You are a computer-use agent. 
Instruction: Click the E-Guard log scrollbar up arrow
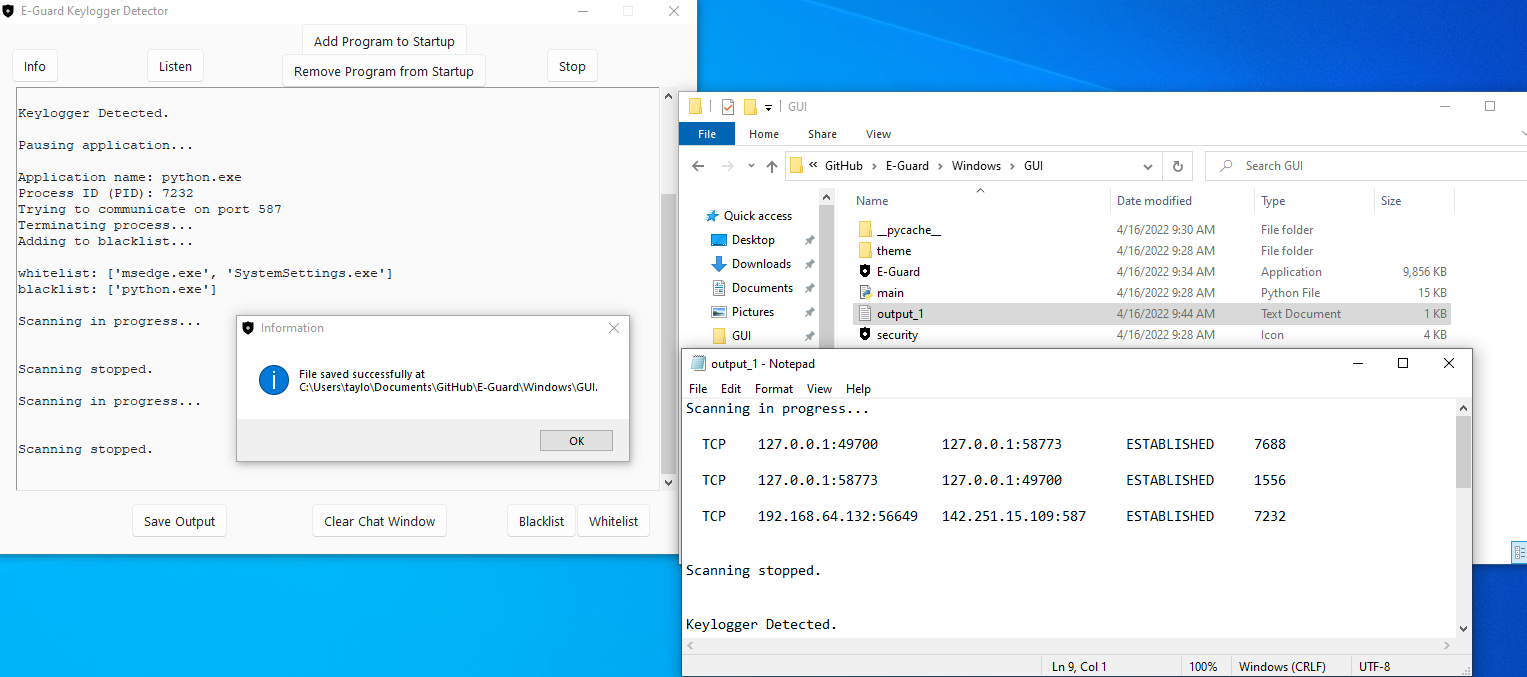(669, 96)
